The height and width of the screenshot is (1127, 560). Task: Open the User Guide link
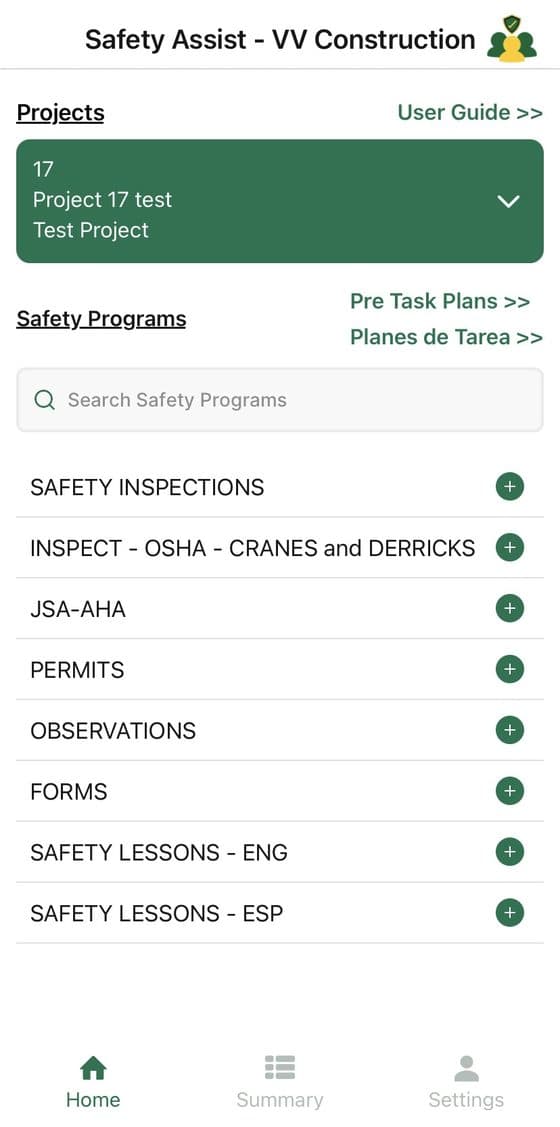tap(470, 112)
